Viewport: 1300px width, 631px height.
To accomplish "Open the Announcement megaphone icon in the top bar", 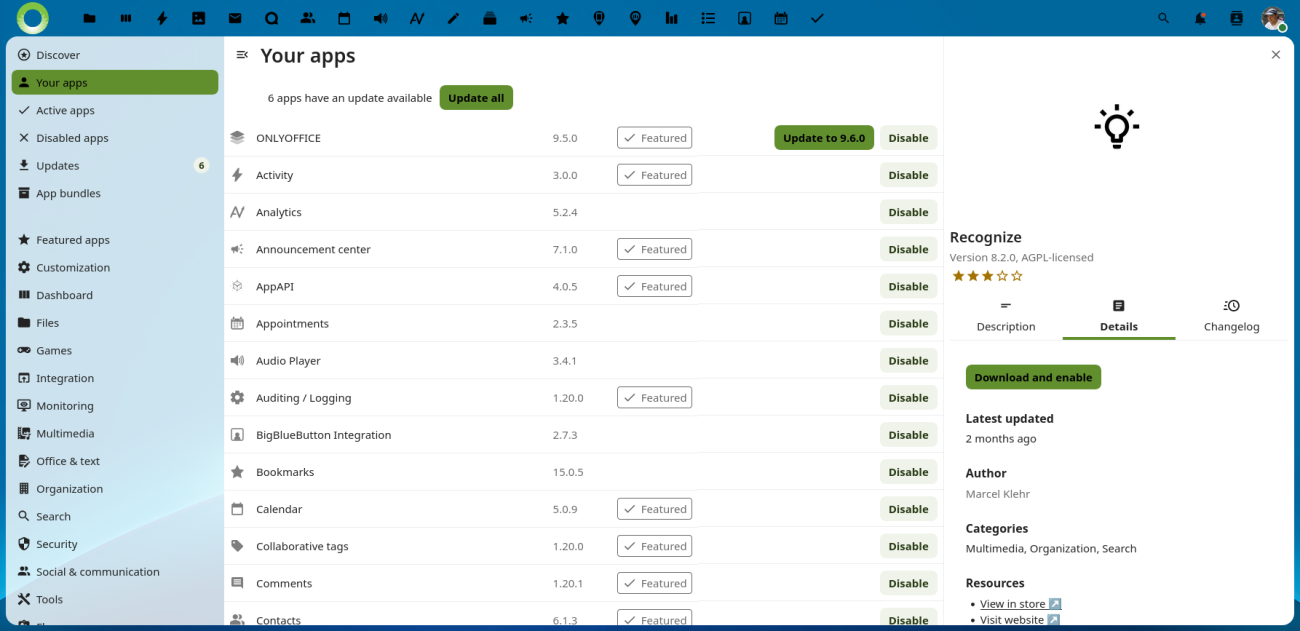I will pos(526,18).
